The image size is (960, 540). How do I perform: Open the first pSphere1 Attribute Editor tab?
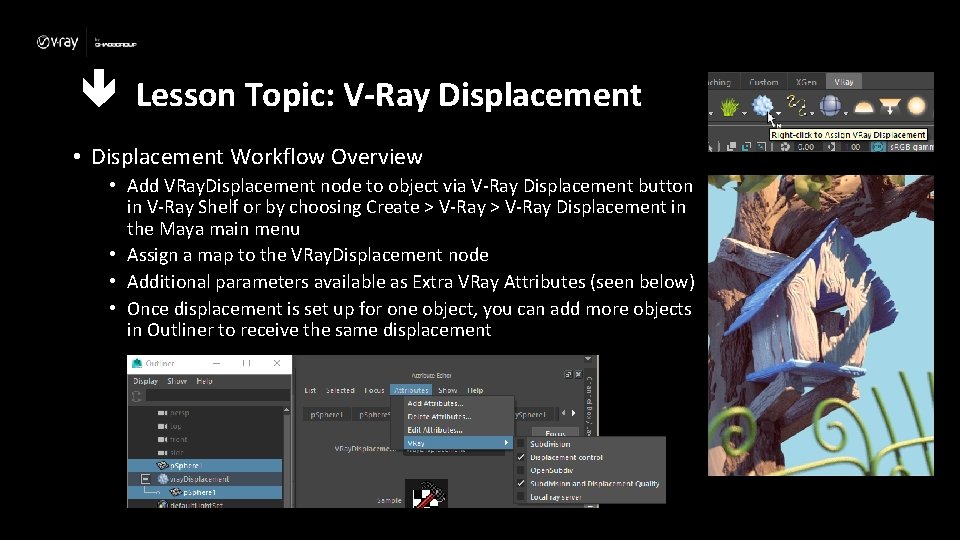click(x=326, y=414)
